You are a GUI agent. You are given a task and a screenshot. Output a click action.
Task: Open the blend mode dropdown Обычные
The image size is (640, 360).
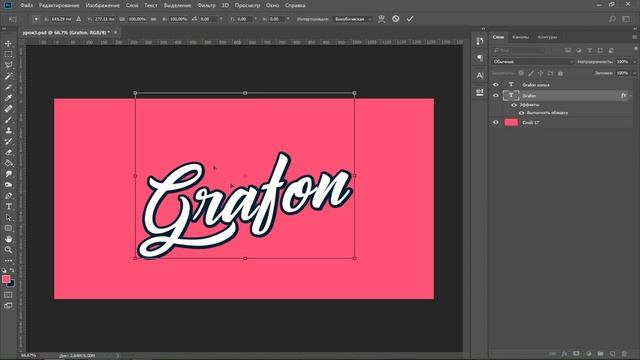click(532, 62)
